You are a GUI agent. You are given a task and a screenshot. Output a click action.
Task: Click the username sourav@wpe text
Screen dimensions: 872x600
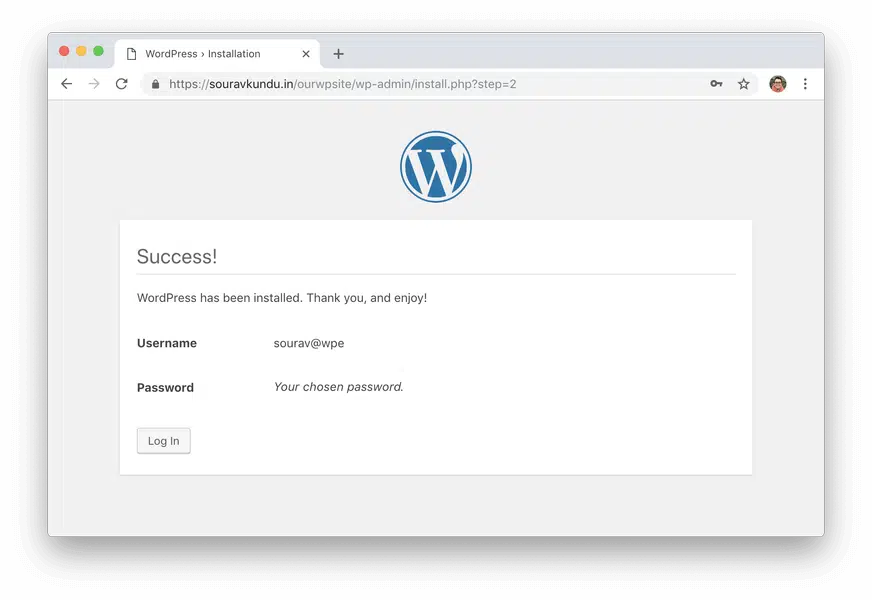click(309, 343)
